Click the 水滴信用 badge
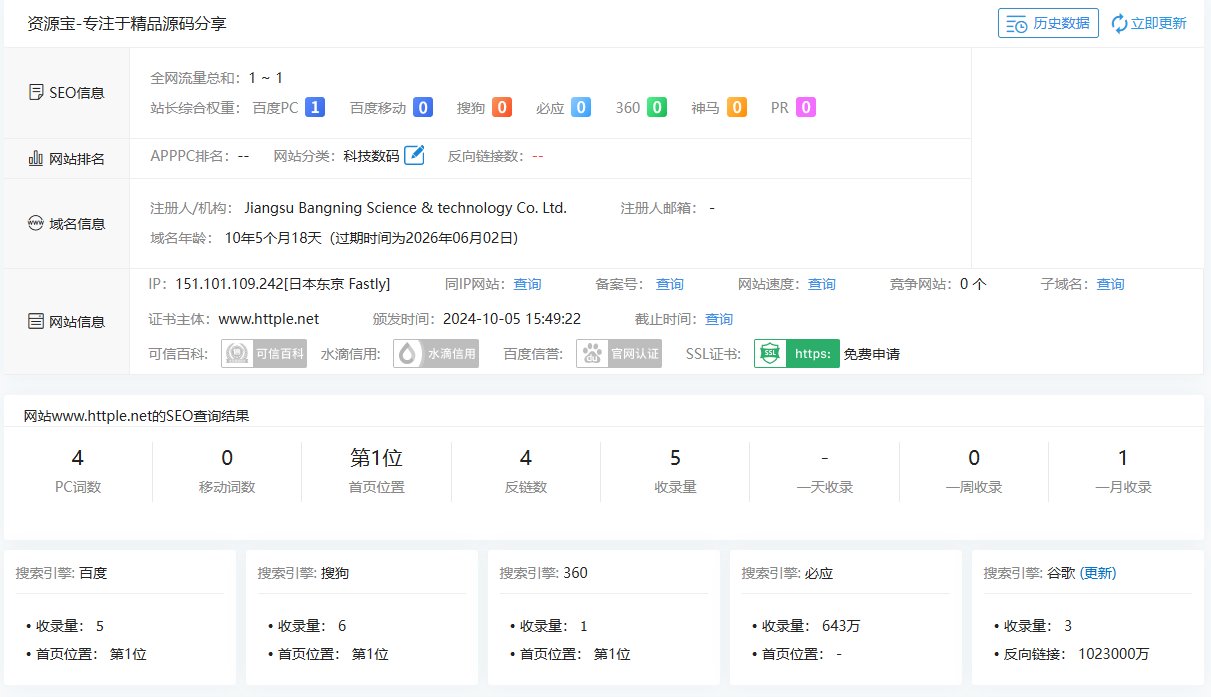This screenshot has width=1211, height=697. [x=436, y=353]
